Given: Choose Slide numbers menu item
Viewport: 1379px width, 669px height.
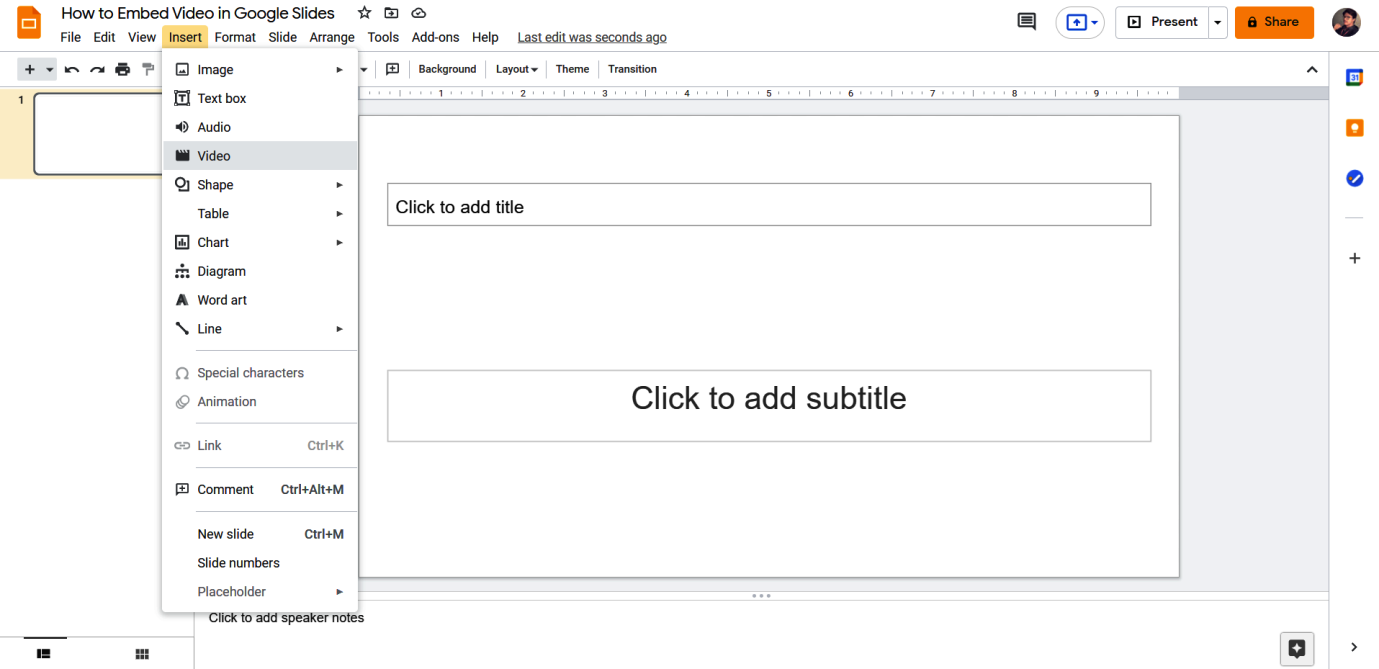Looking at the screenshot, I should coord(260,563).
